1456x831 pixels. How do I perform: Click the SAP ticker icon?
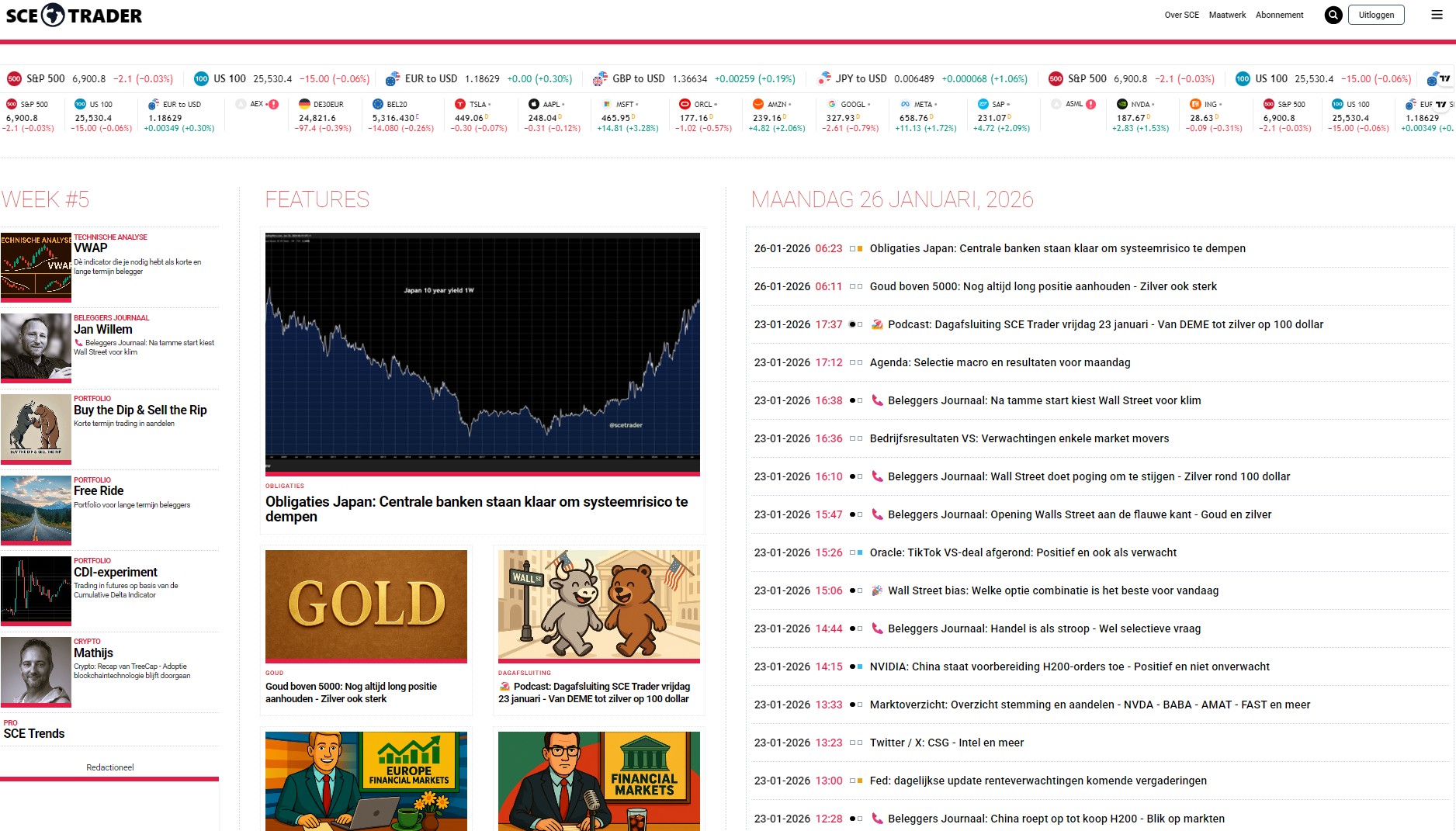coord(983,104)
